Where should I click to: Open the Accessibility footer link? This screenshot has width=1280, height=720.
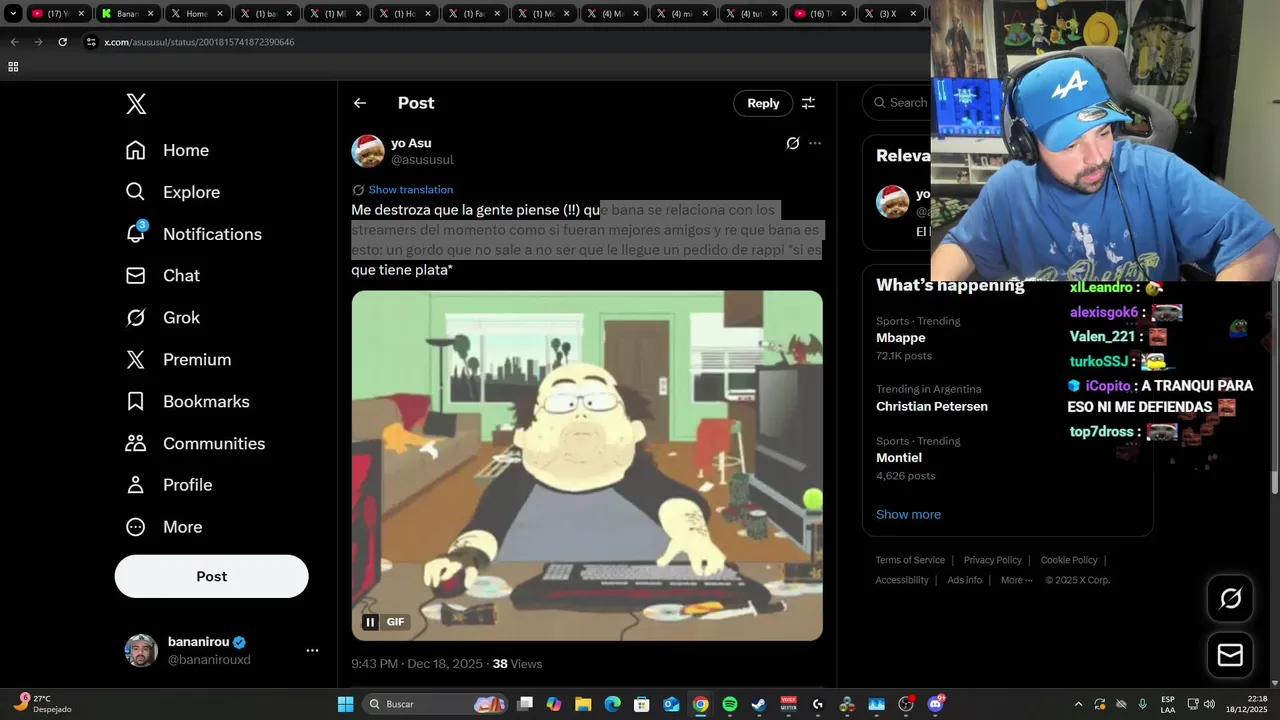pos(902,580)
